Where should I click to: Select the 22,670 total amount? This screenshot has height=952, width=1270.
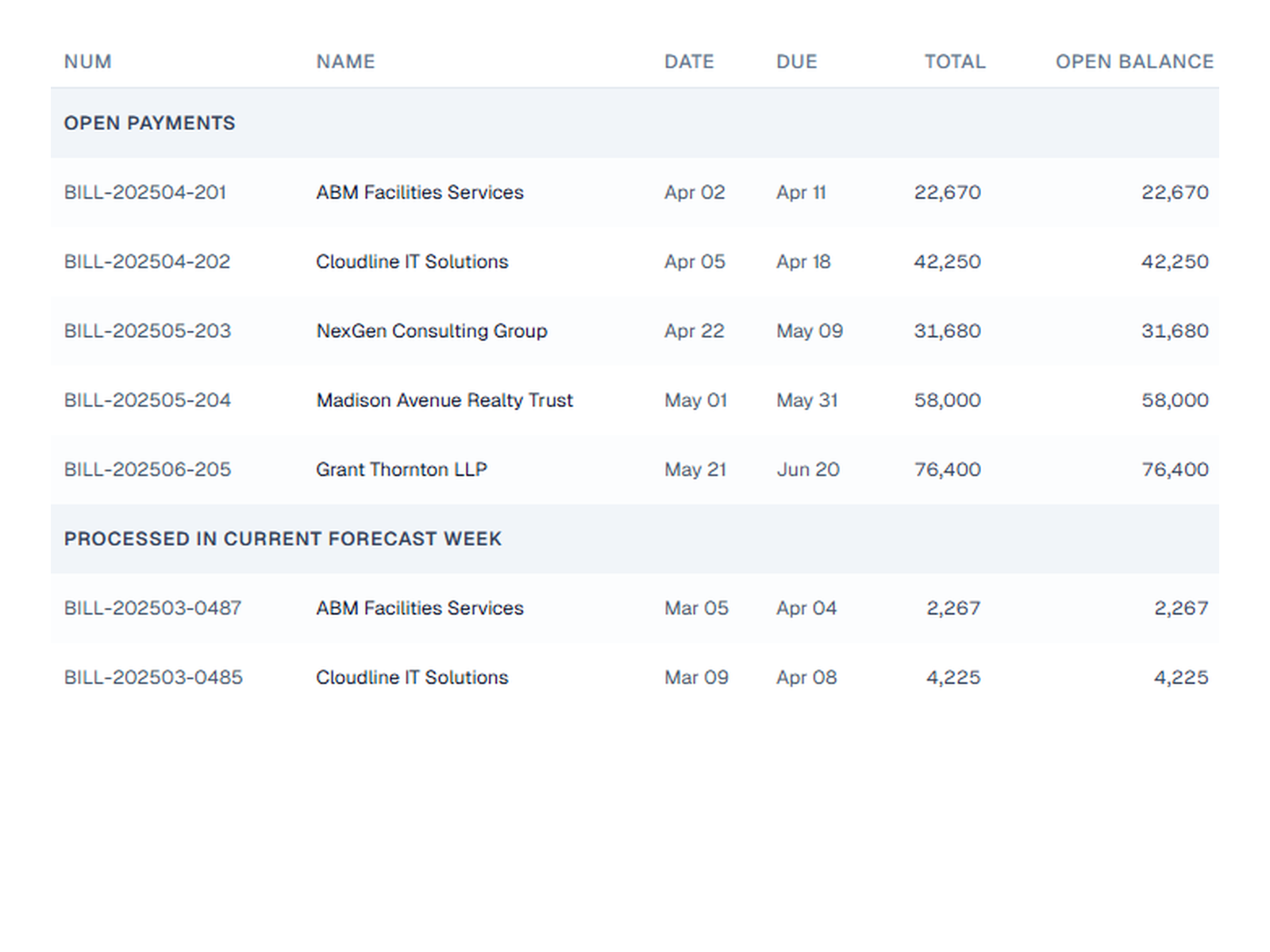click(x=948, y=192)
